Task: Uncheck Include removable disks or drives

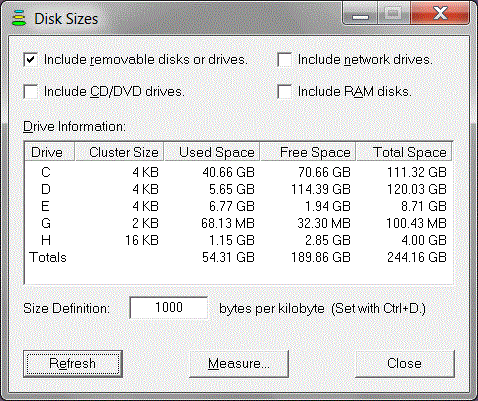Action: pyautogui.click(x=31, y=60)
